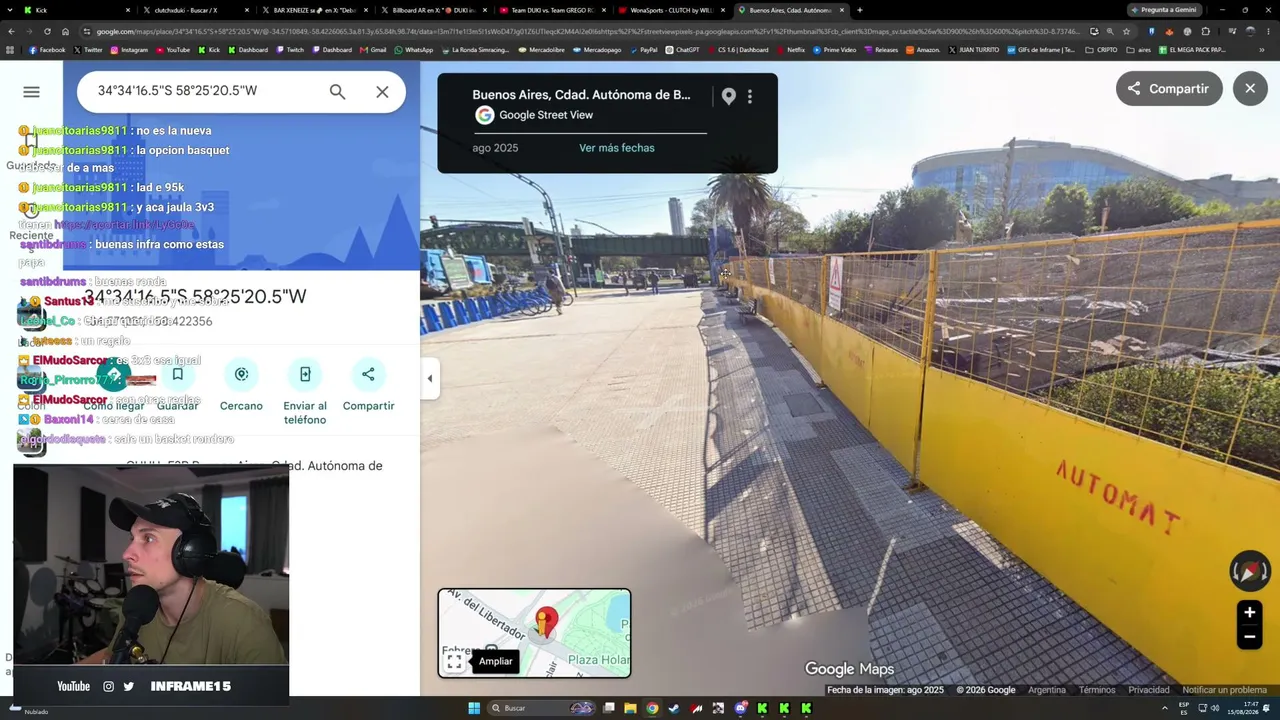Screen dimensions: 1280x720
Task: Click Notificar un problema link
Action: (x=1225, y=690)
